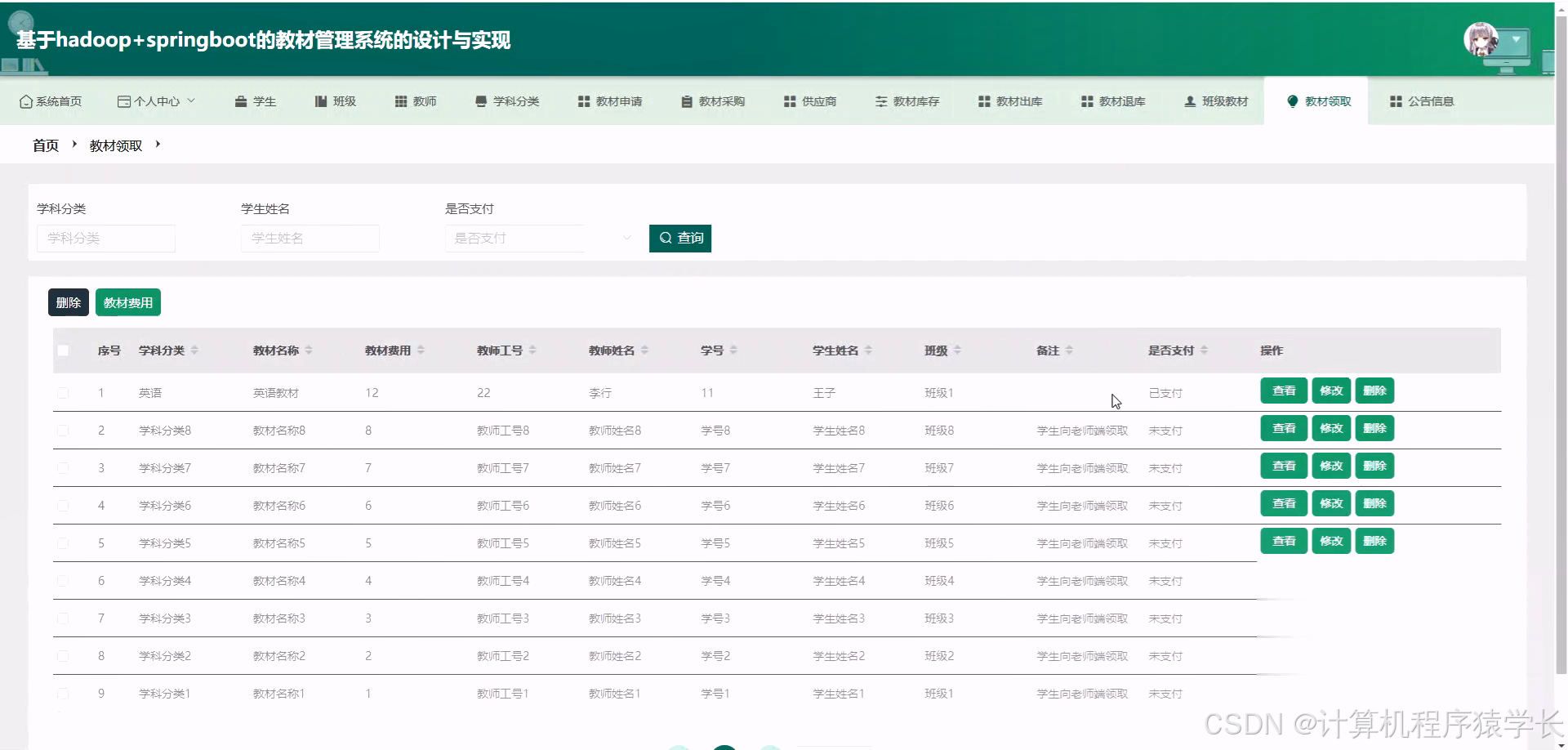Screen dimensions: 1568x750
Task: Click the 删除 delete button
Action: 68,301
